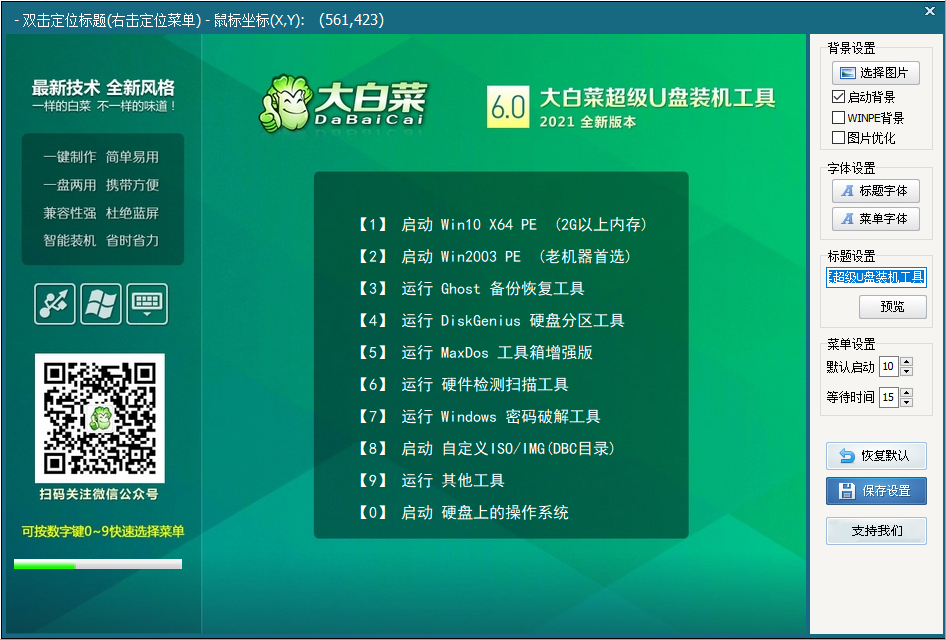This screenshot has width=946, height=640.
Task: Decrease the 默认启动 value with down arrow
Action: (906, 372)
